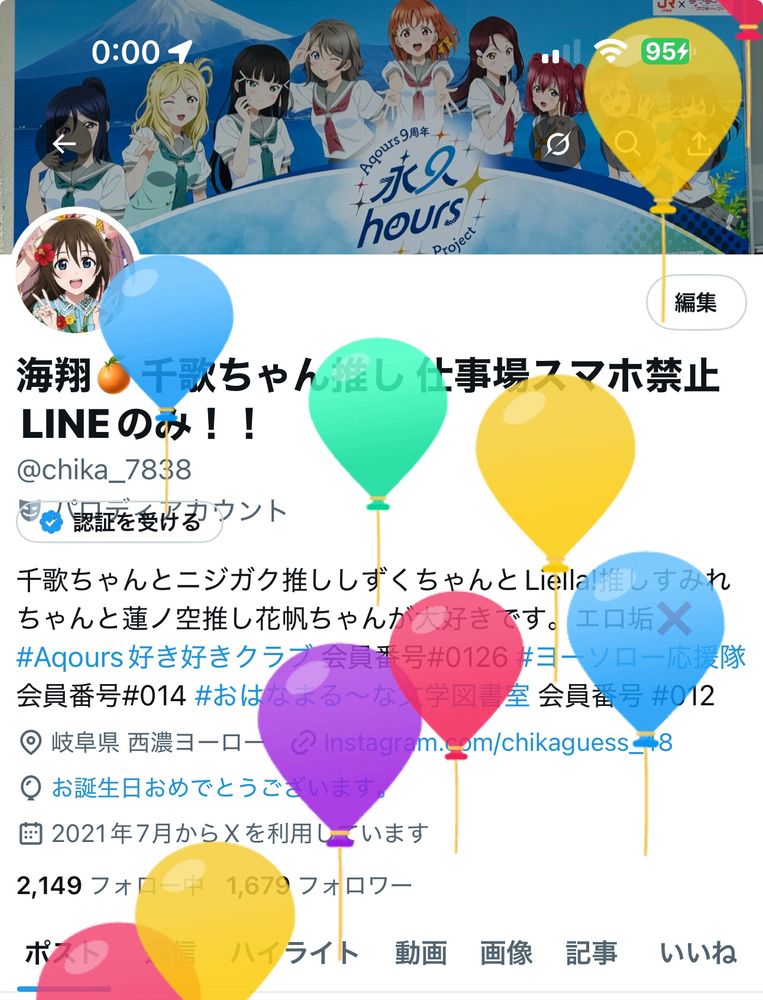Click the 編集 edit profile button
Screen dimensions: 763x1000
[x=696, y=302]
